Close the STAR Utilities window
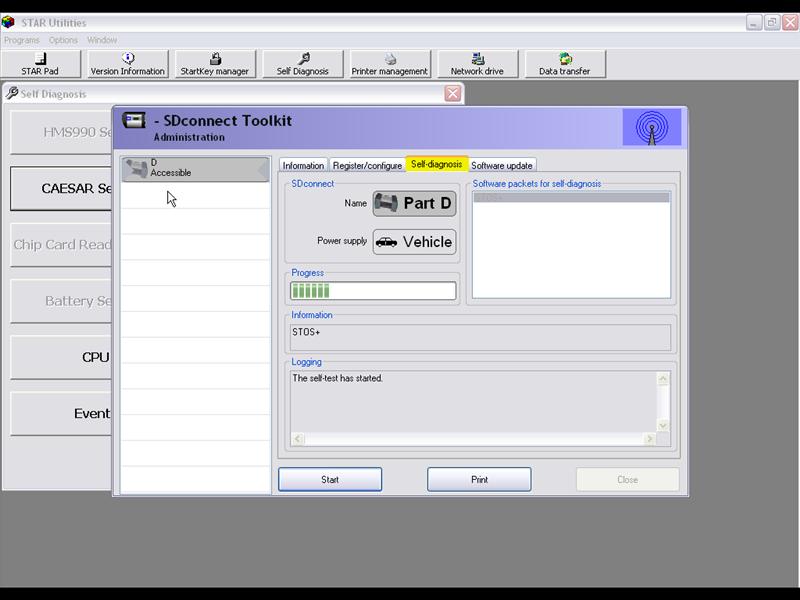This screenshot has width=800, height=600. click(790, 22)
